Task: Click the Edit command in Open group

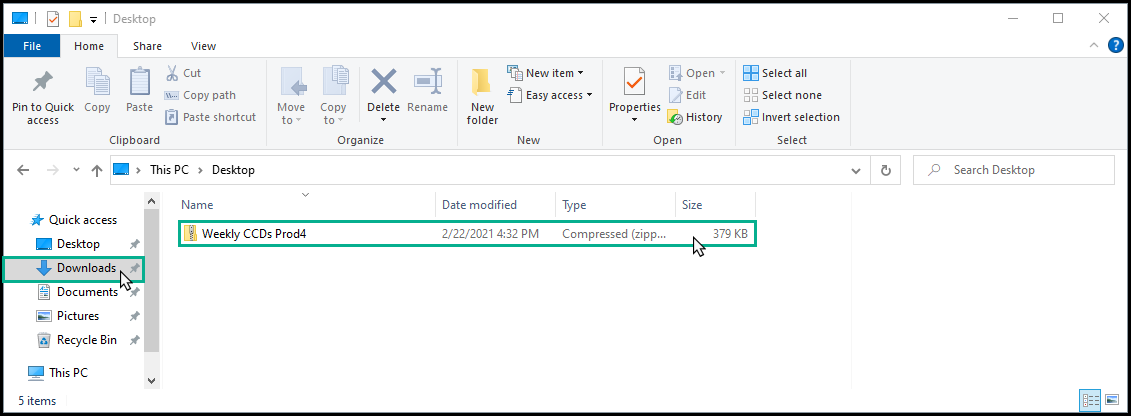Action: pos(687,95)
